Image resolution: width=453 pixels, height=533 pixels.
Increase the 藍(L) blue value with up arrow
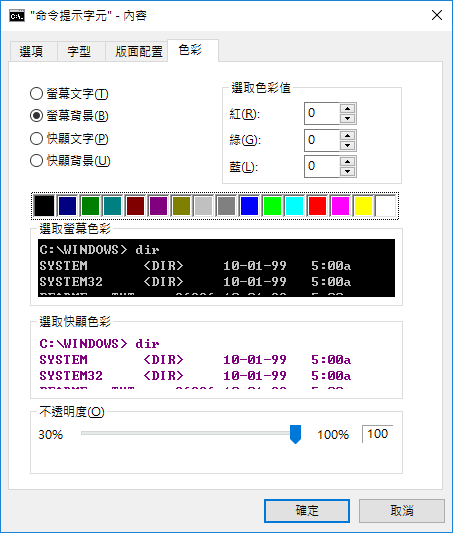coord(347,161)
